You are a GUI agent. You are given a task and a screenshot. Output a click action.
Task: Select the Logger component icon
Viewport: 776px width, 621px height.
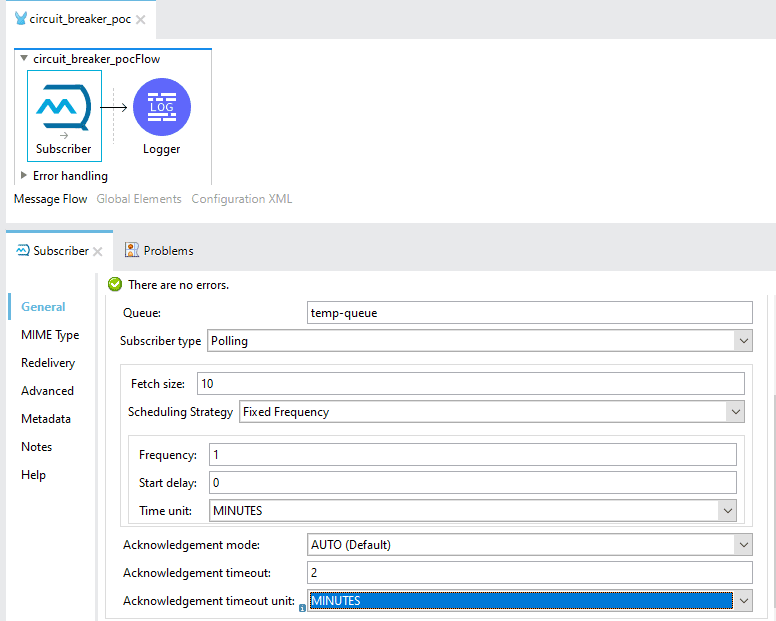162,107
